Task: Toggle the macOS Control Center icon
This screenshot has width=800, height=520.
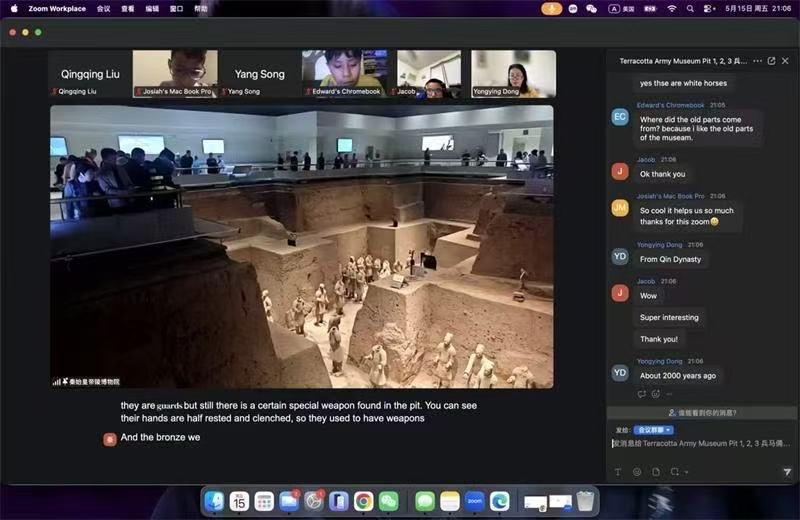Action: (709, 9)
